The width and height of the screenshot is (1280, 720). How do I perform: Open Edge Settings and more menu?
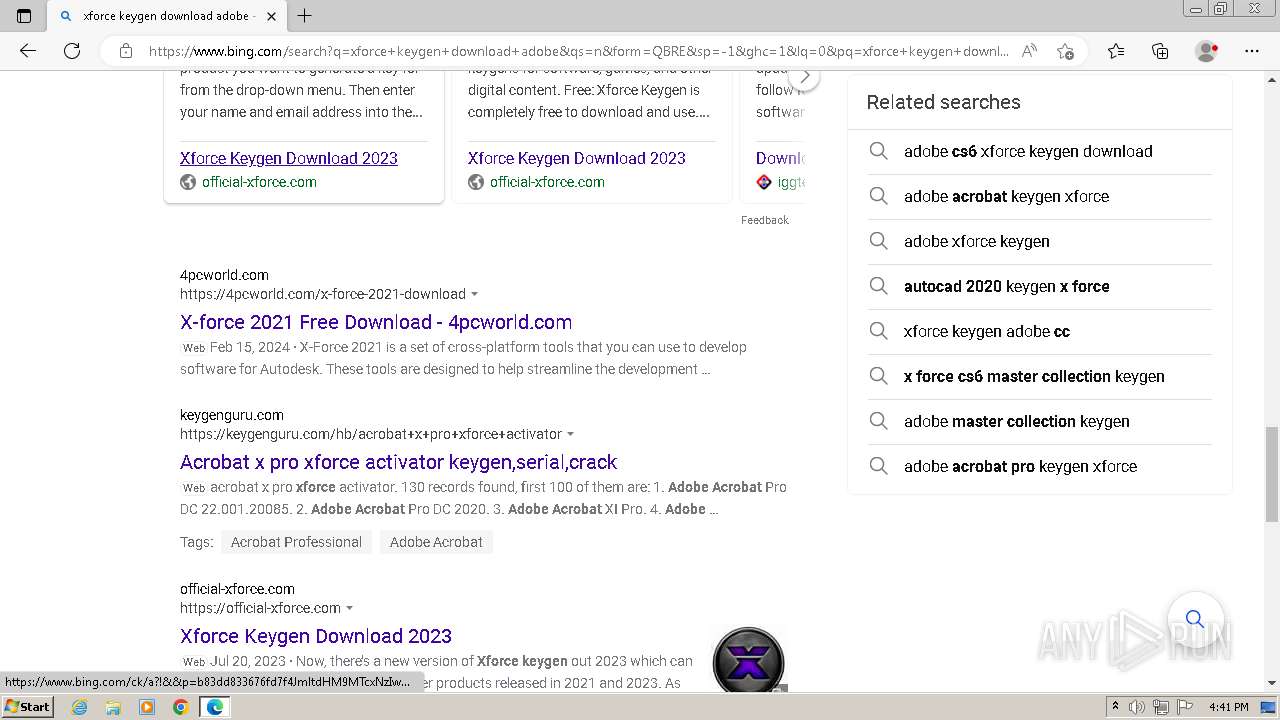pos(1252,51)
